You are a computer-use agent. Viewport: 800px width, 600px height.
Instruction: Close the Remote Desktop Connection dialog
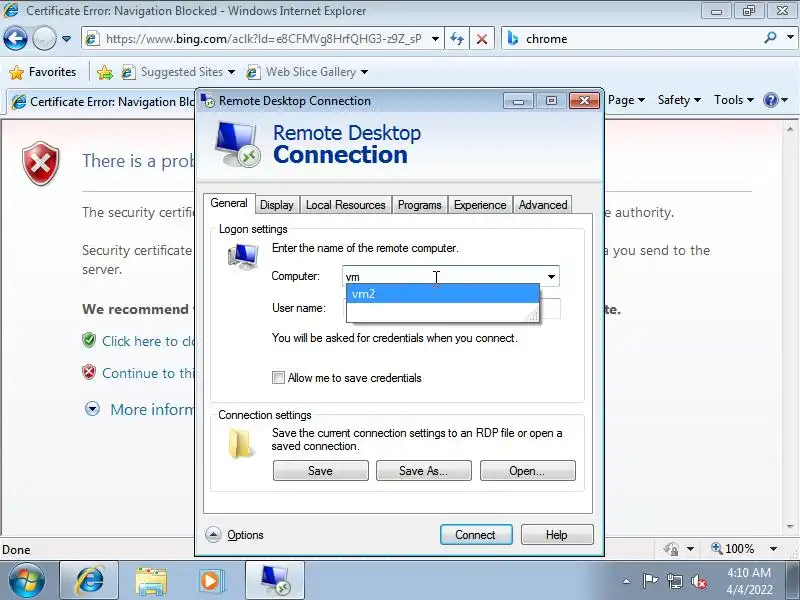click(584, 101)
